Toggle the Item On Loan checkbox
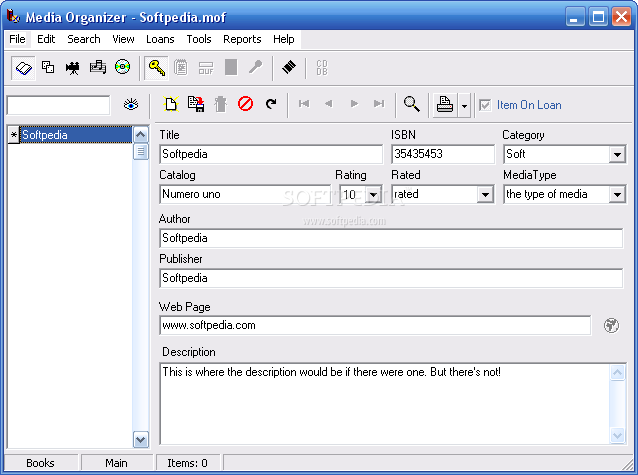The width and height of the screenshot is (638, 475). (485, 105)
